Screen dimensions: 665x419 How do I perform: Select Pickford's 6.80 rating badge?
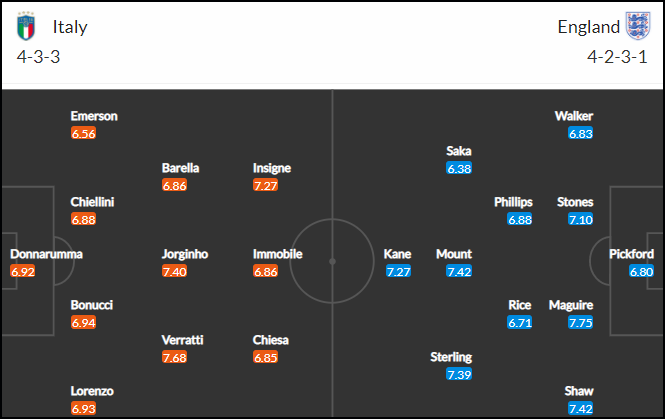641,271
